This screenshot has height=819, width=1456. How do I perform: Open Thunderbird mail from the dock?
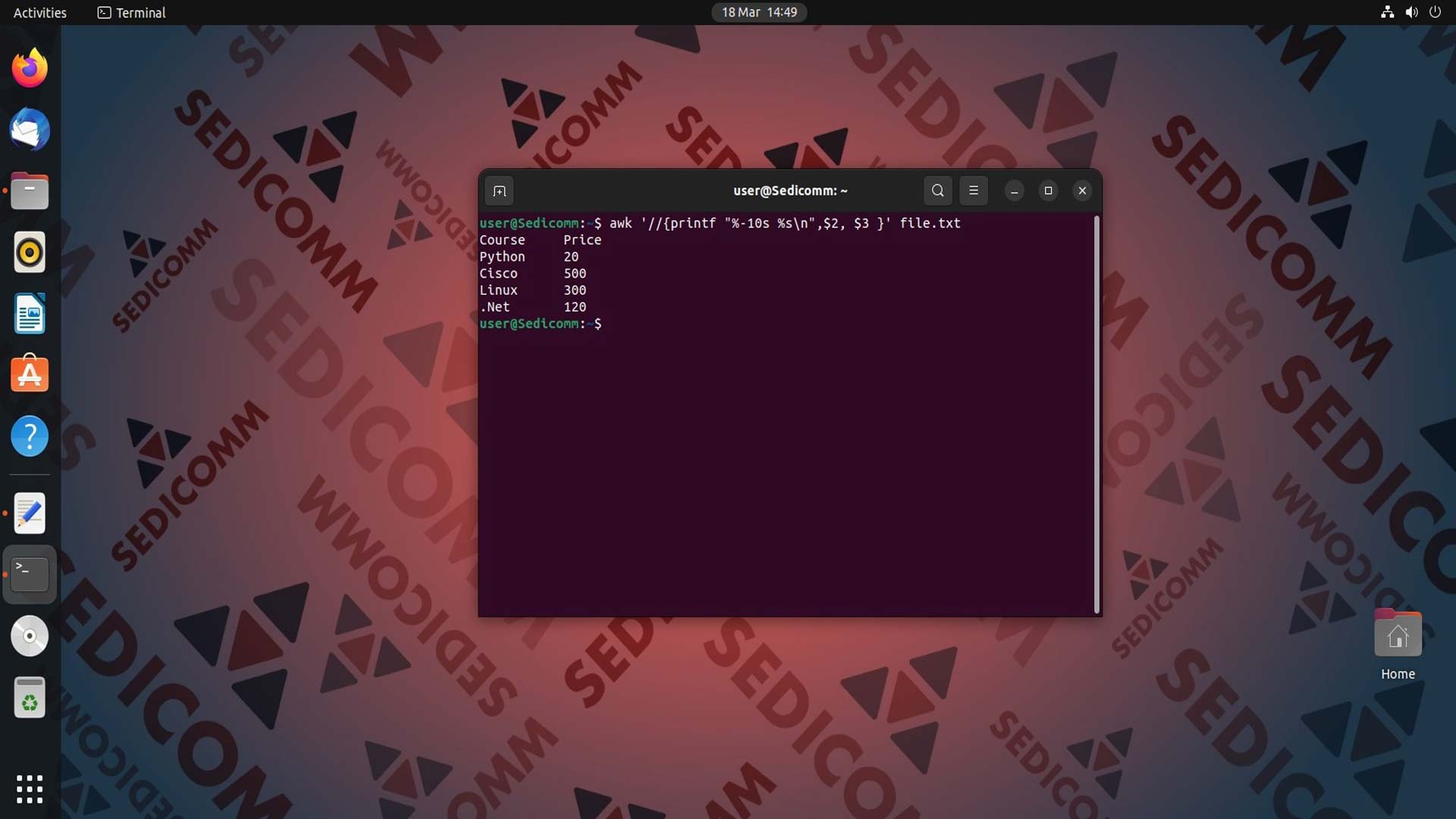[x=30, y=130]
